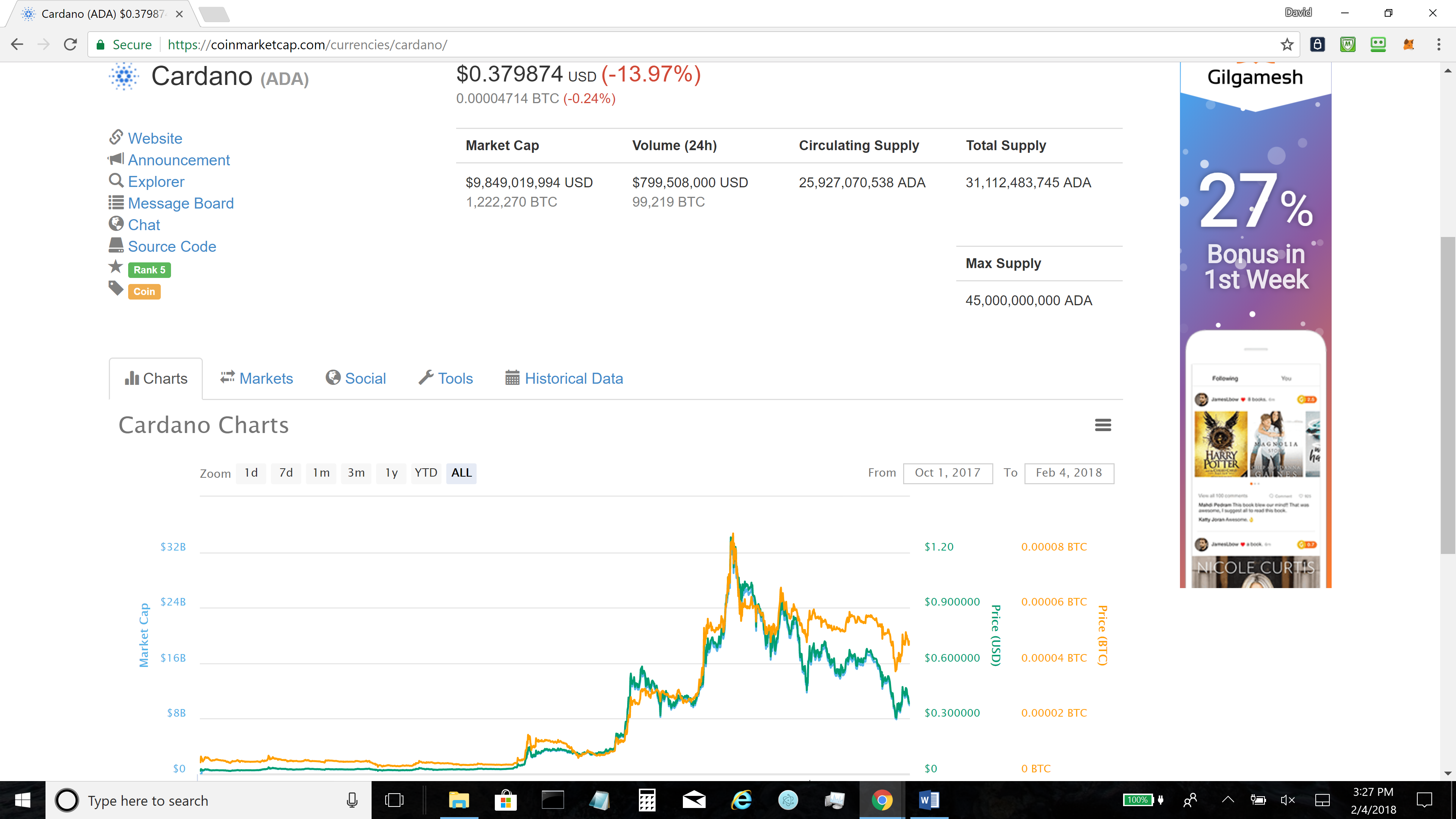Toggle the Price (BTC) series label
The image size is (1456, 819).
pyautogui.click(x=1102, y=635)
